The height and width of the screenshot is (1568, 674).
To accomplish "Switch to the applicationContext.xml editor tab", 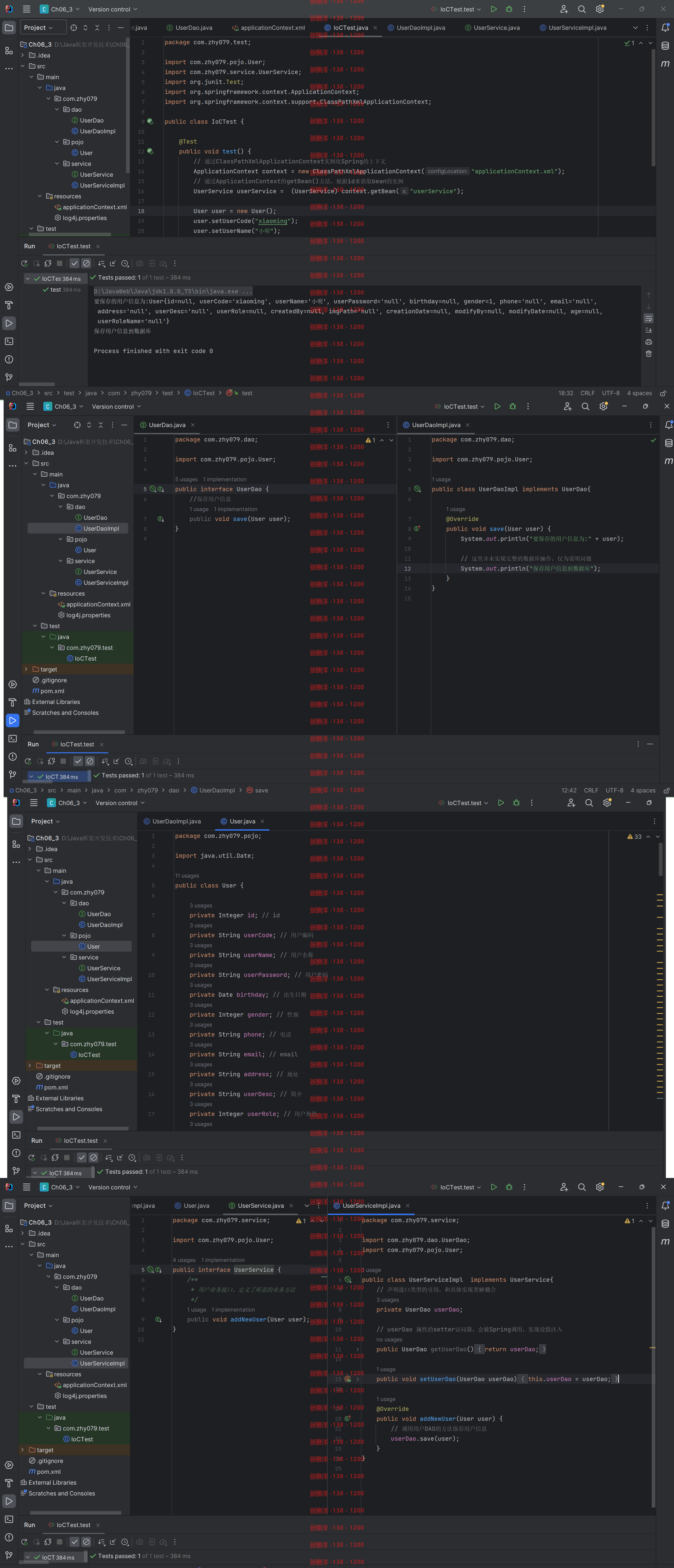I will coord(268,27).
